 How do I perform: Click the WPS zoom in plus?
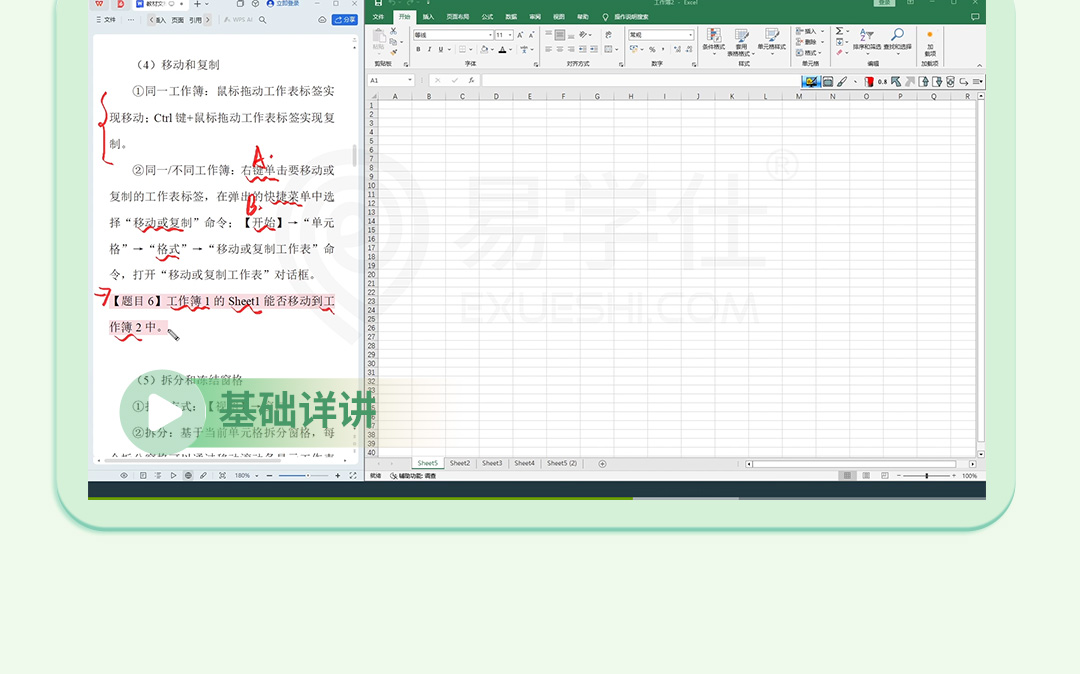click(x=338, y=476)
